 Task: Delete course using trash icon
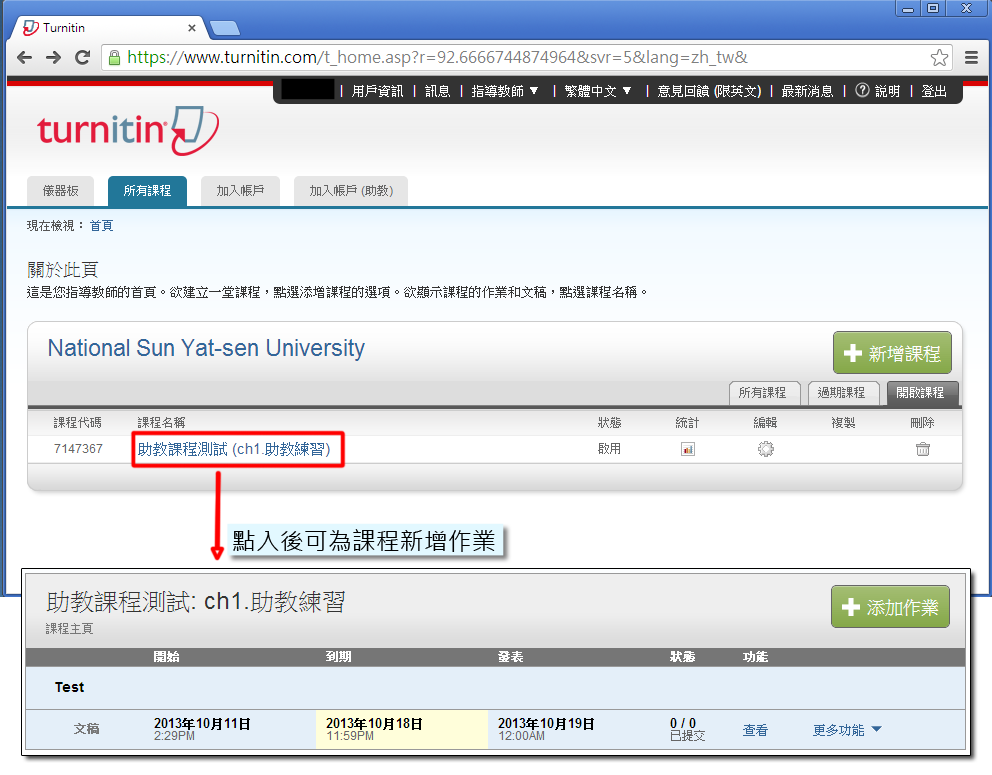pos(922,449)
